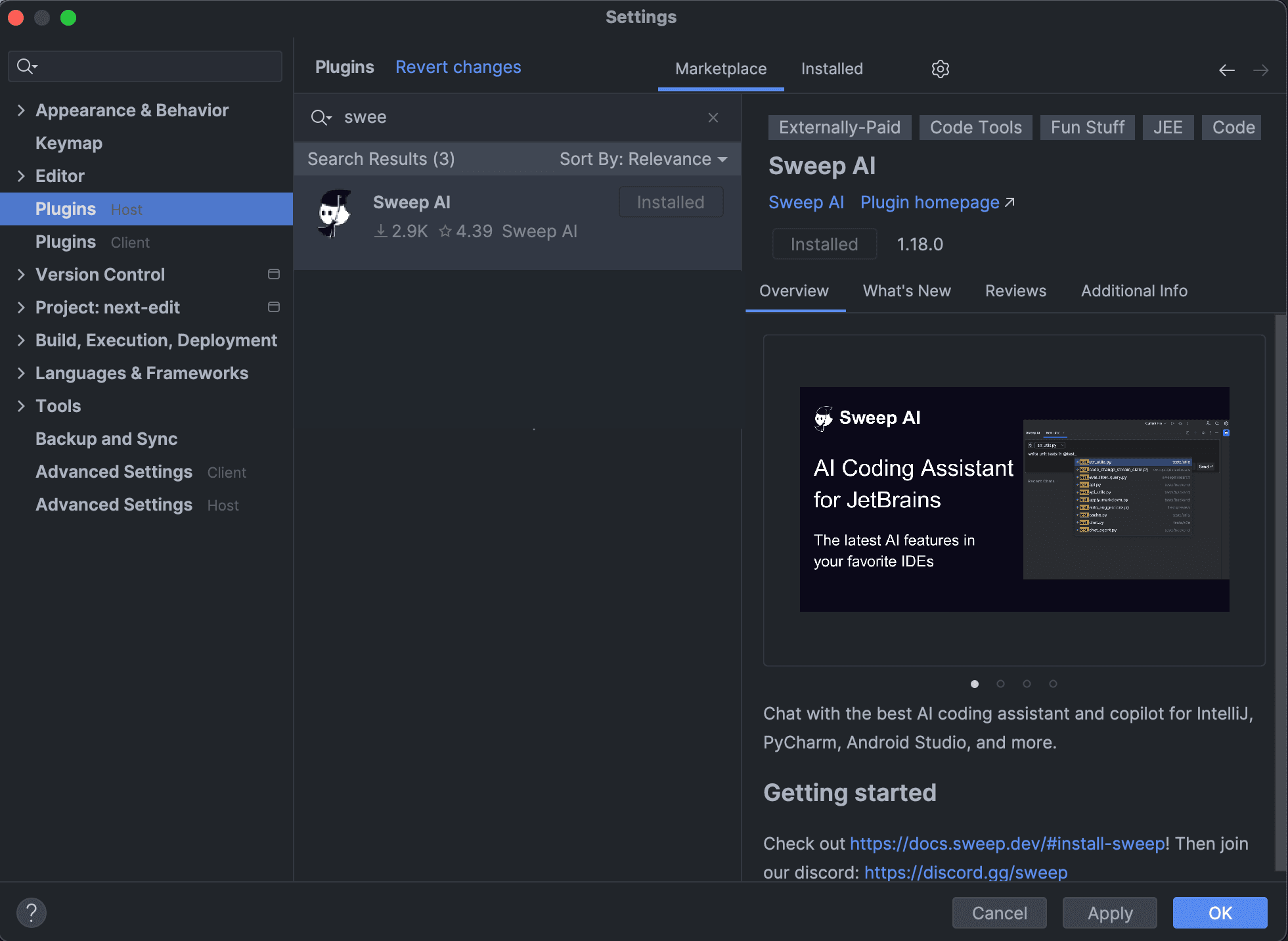
Task: Click version number 1.18.0
Action: [920, 244]
